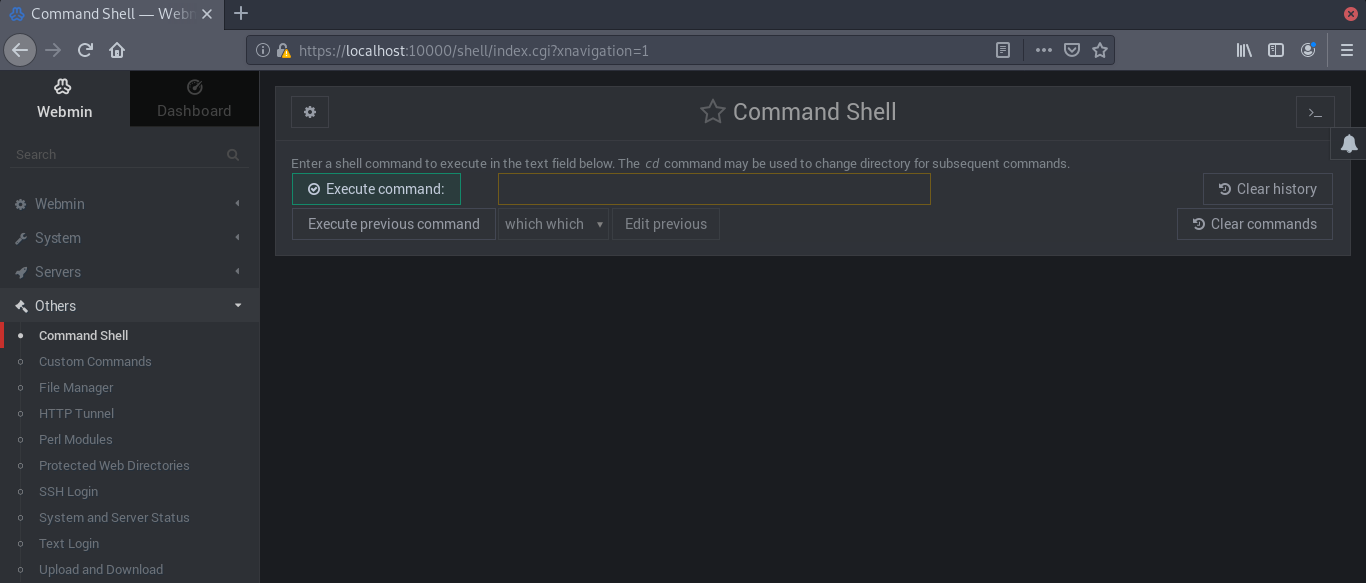
Task: Click the search magnifier icon in sidebar
Action: tap(233, 155)
